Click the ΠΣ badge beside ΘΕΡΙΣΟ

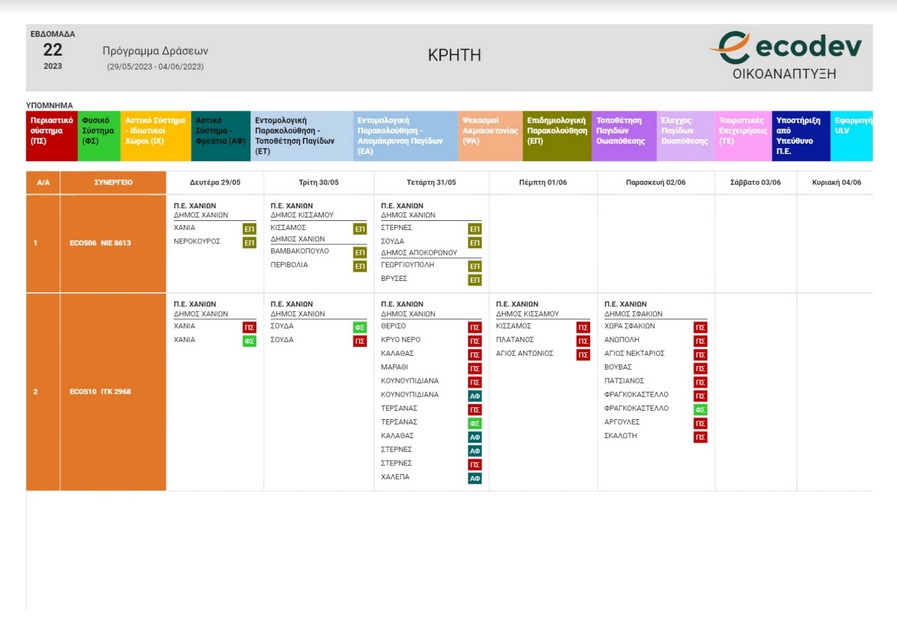475,327
